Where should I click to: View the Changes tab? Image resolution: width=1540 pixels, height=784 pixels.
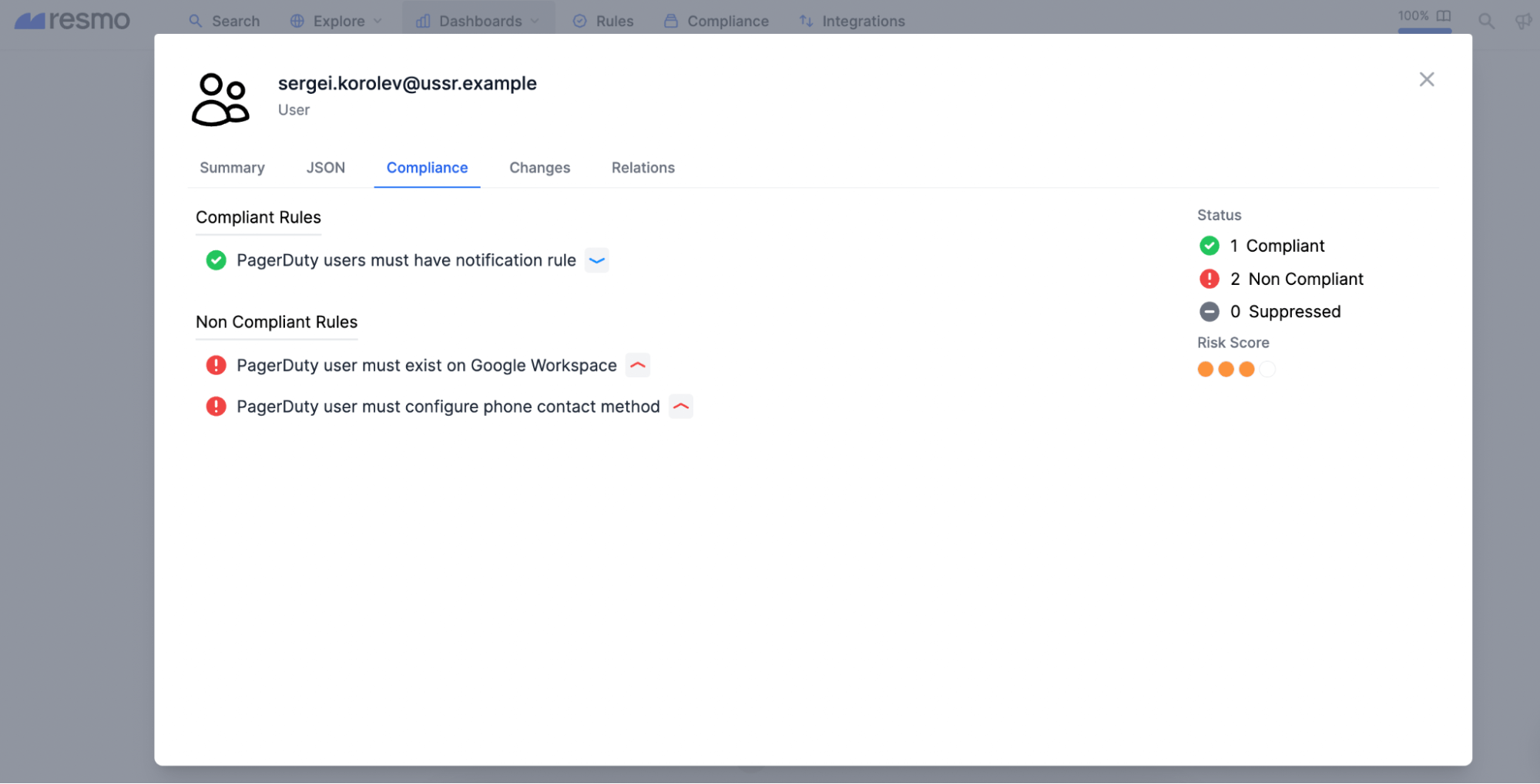[539, 168]
